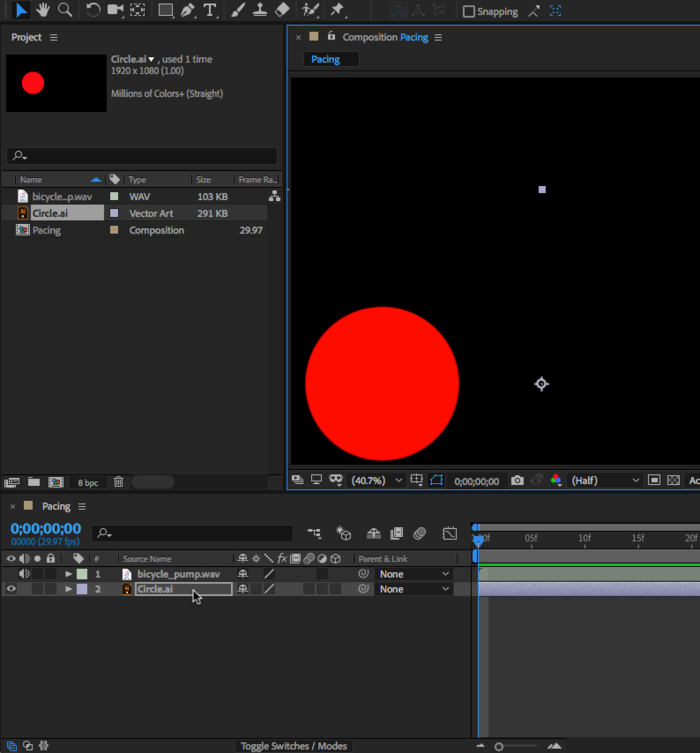Select the Eraser tool
Screen dimensions: 700x753
pyautogui.click(x=282, y=10)
